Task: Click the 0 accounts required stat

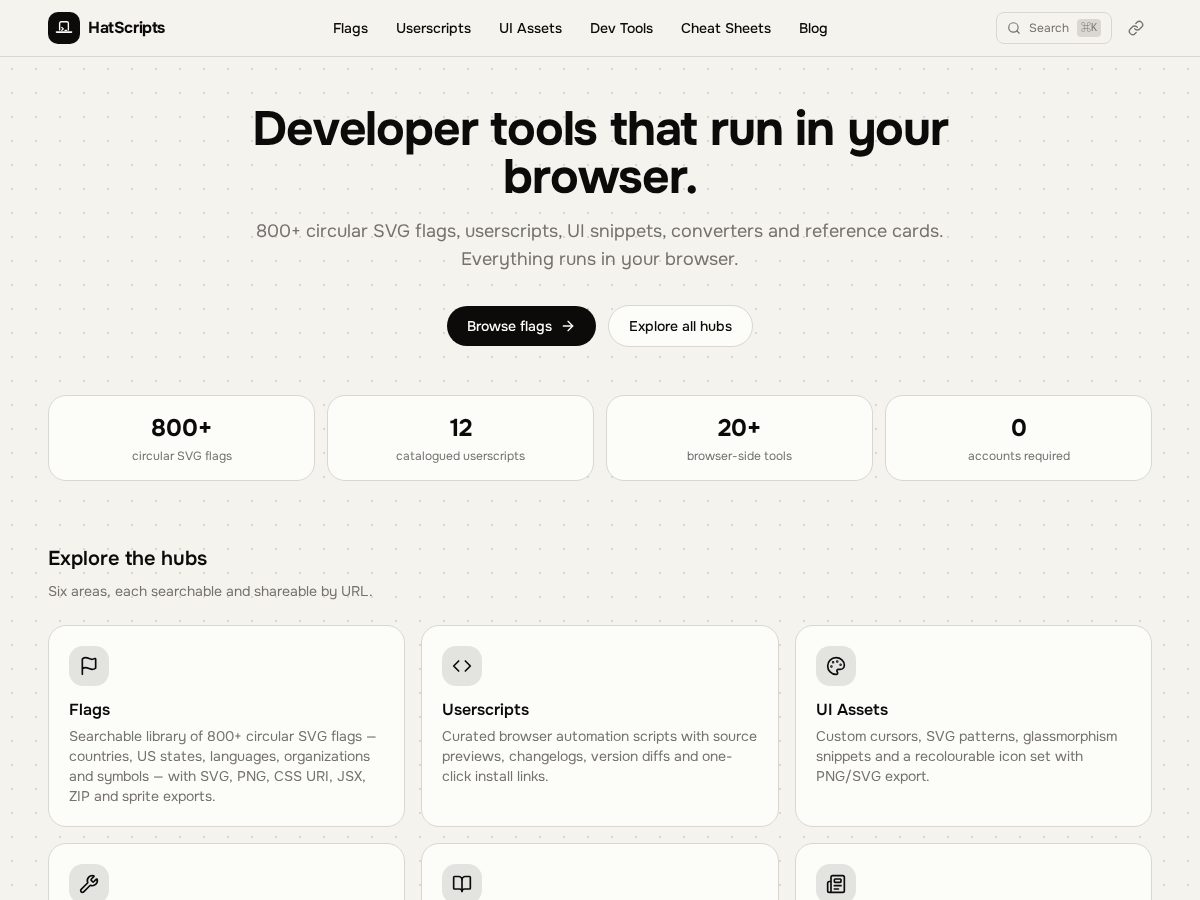Action: [x=1018, y=438]
